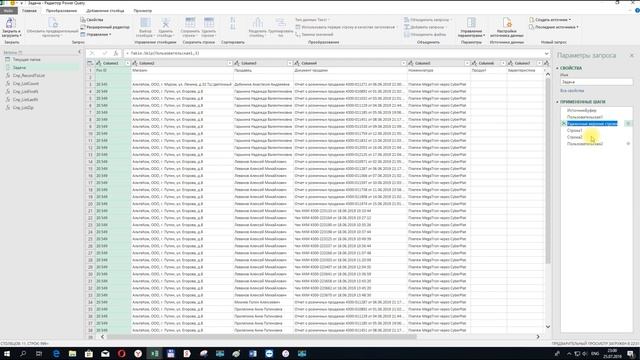The width and height of the screenshot is (640, 360).
Task: Click the Keep Rows icon
Action: (x=190, y=23)
